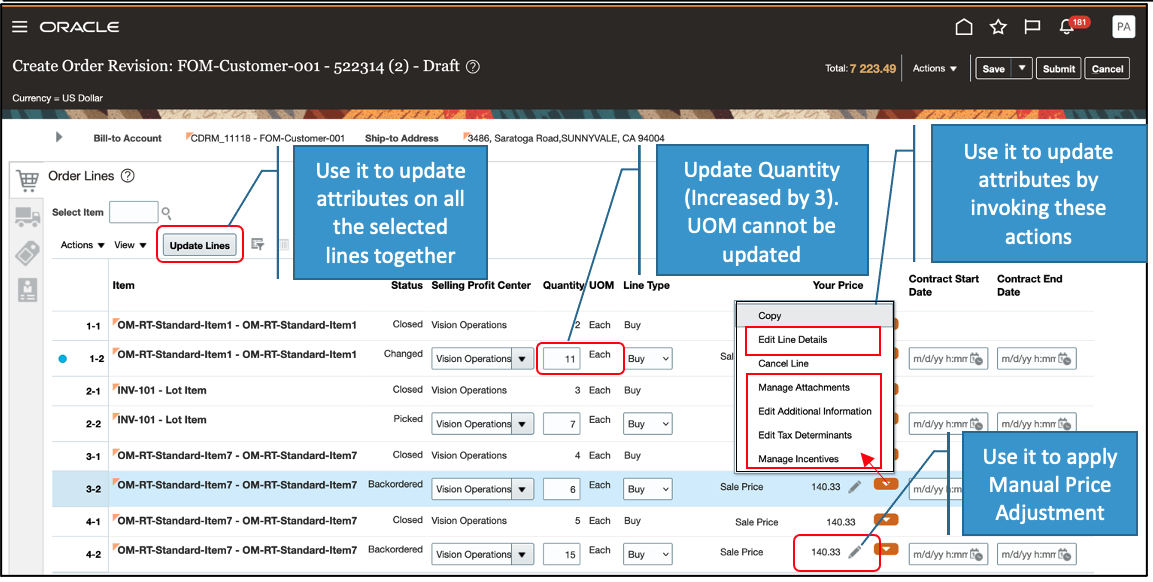This screenshot has height=582, width=1153.
Task: Click quantity field showing 7 on line 2-2
Action: 562,424
